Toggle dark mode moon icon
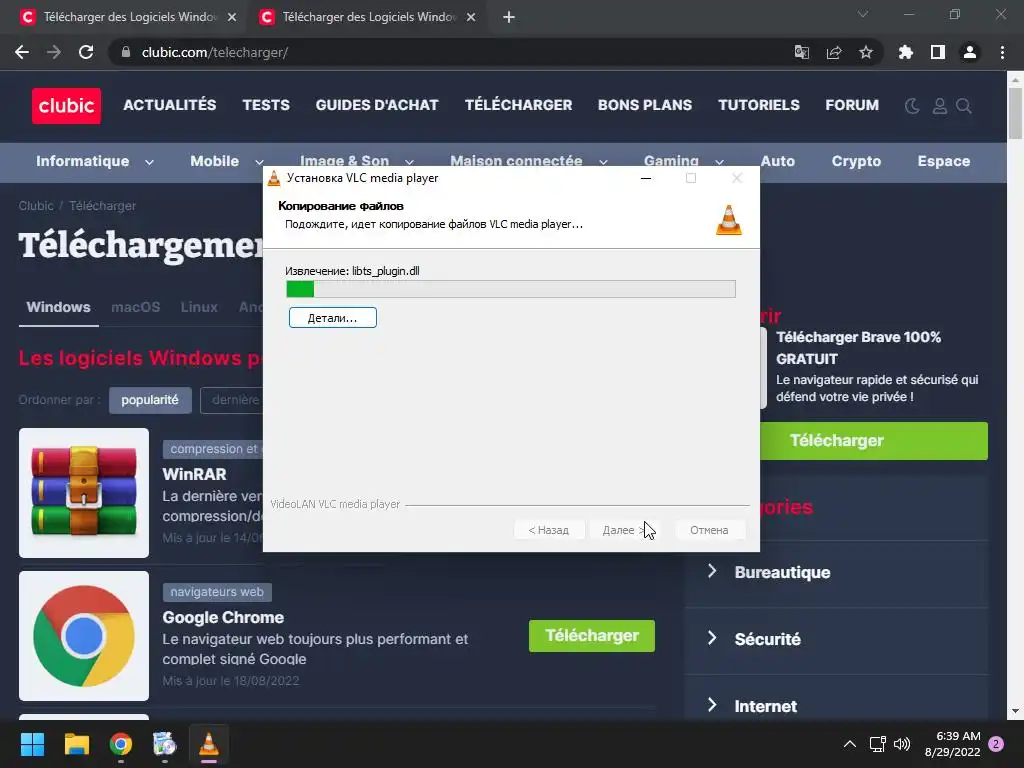Screen dimensions: 1024x768 [912, 106]
